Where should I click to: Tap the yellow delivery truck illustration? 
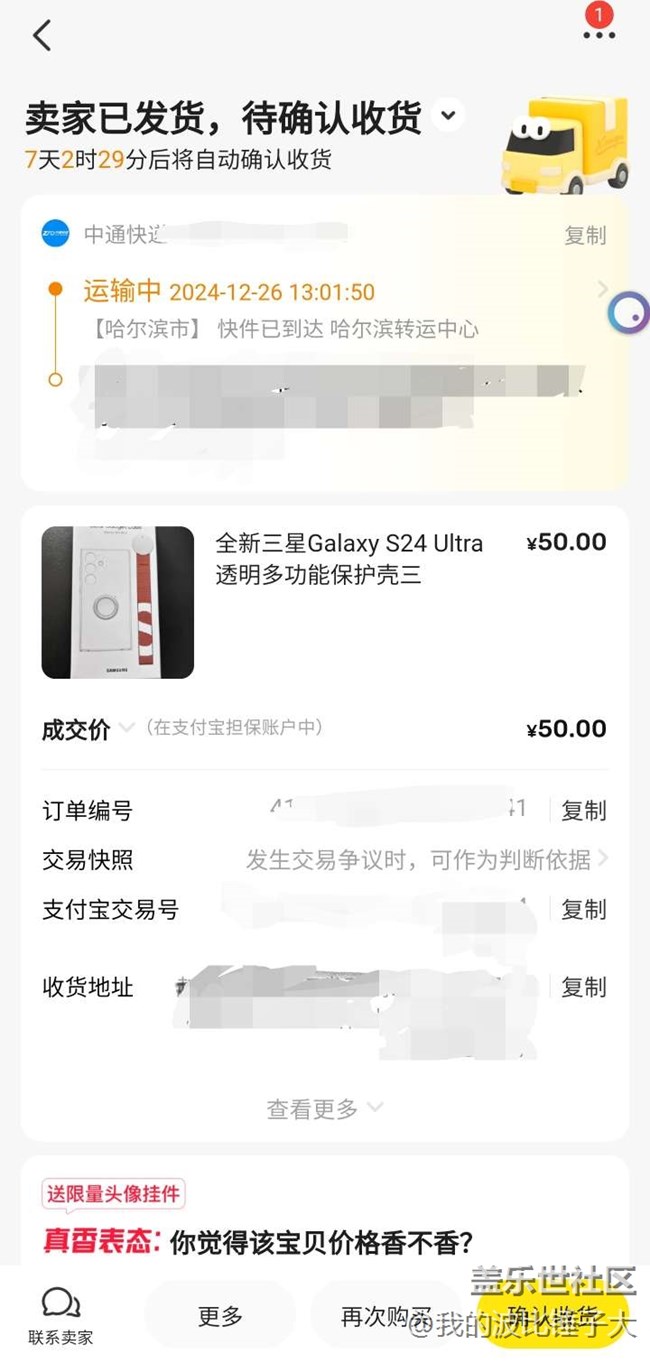(565, 147)
